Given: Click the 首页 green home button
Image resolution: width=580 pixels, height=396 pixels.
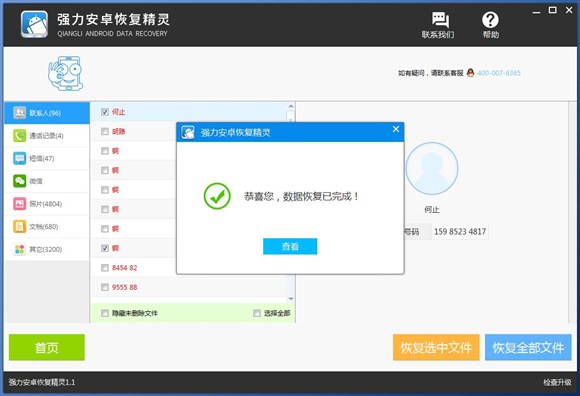Looking at the screenshot, I should (47, 347).
